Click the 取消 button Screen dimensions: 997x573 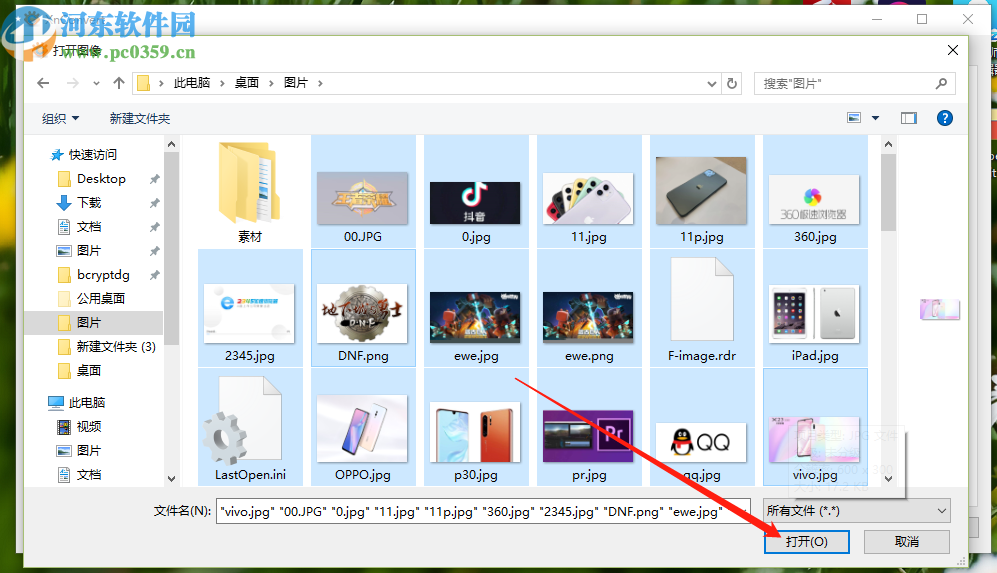(x=907, y=541)
